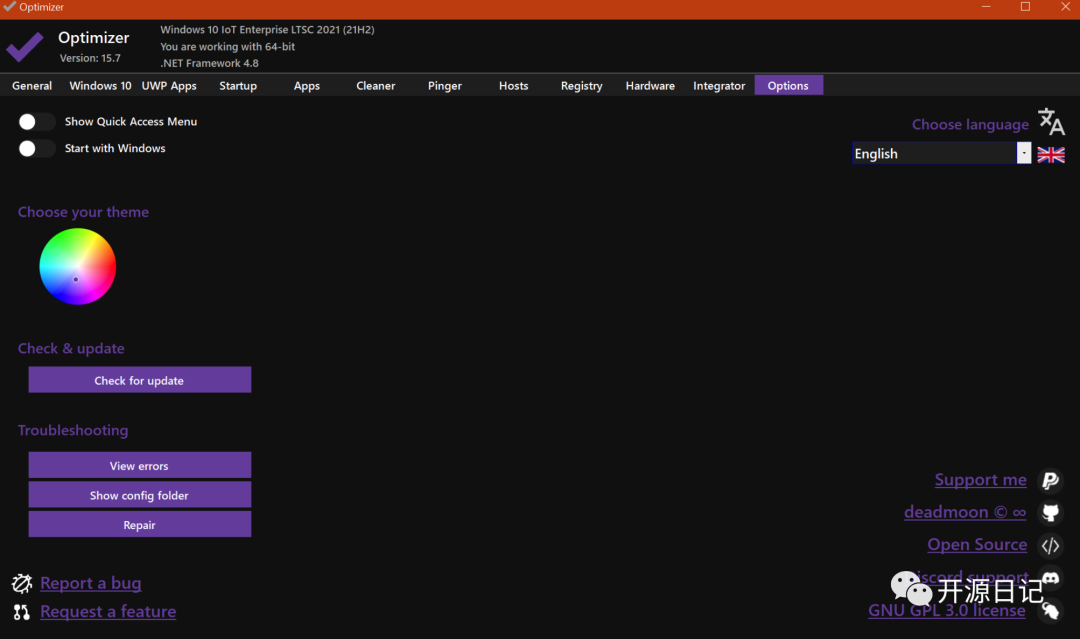Viewport: 1080px width, 639px height.
Task: Click 'You are working with 64-bit' text
Action: [227, 47]
